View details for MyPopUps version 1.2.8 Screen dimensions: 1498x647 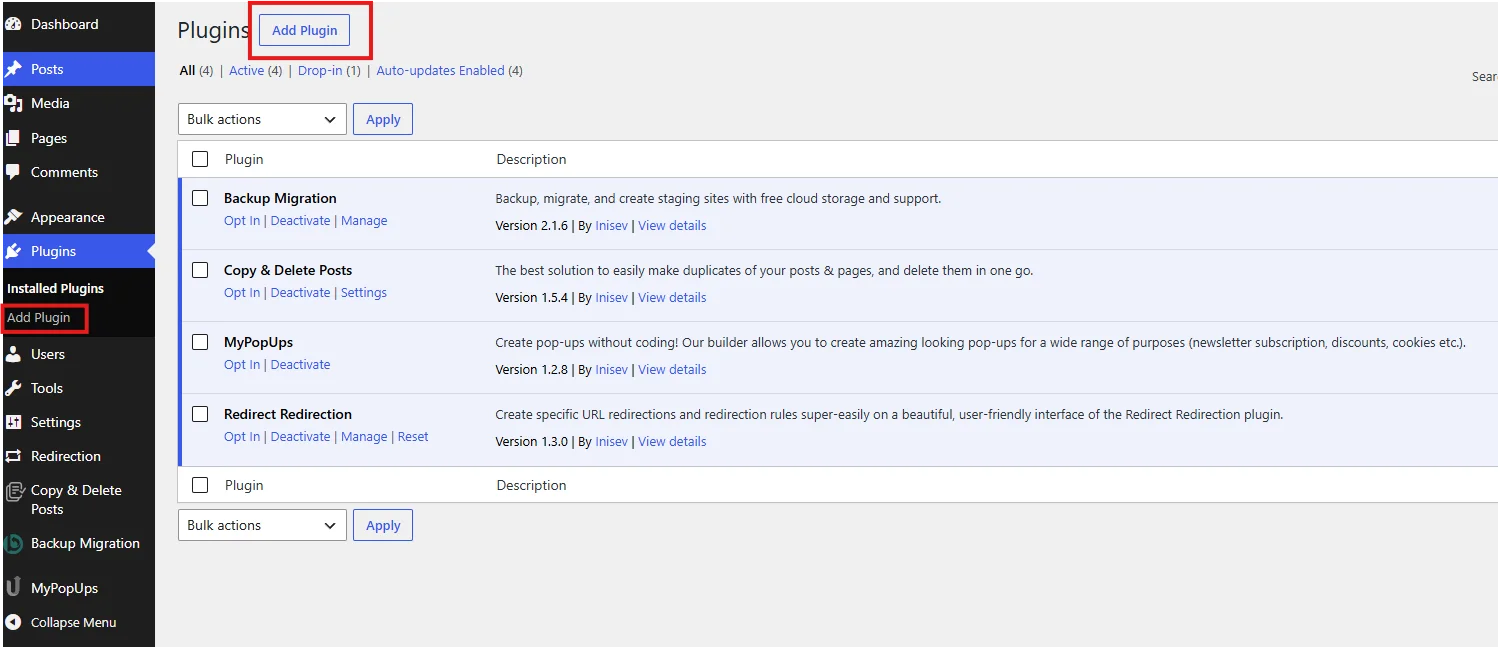point(672,370)
